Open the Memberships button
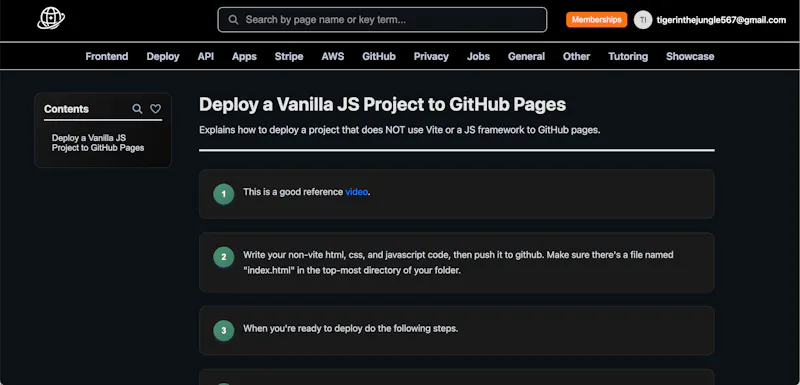Viewport: 800px width, 385px height. tap(596, 20)
